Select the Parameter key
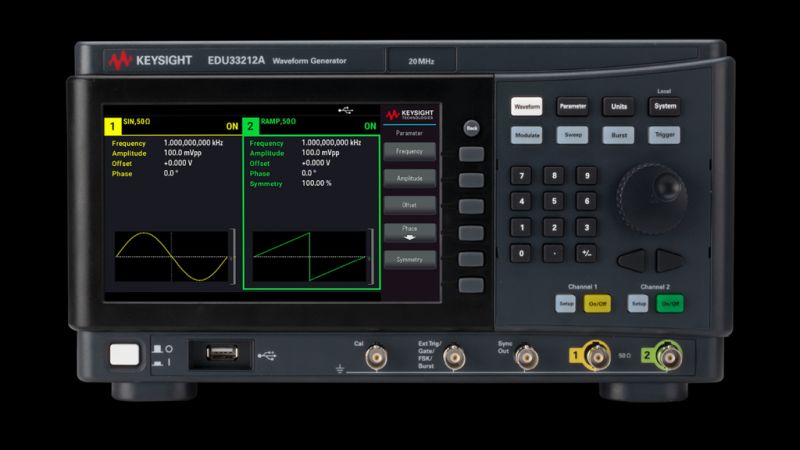800x450 pixels. tap(572, 107)
